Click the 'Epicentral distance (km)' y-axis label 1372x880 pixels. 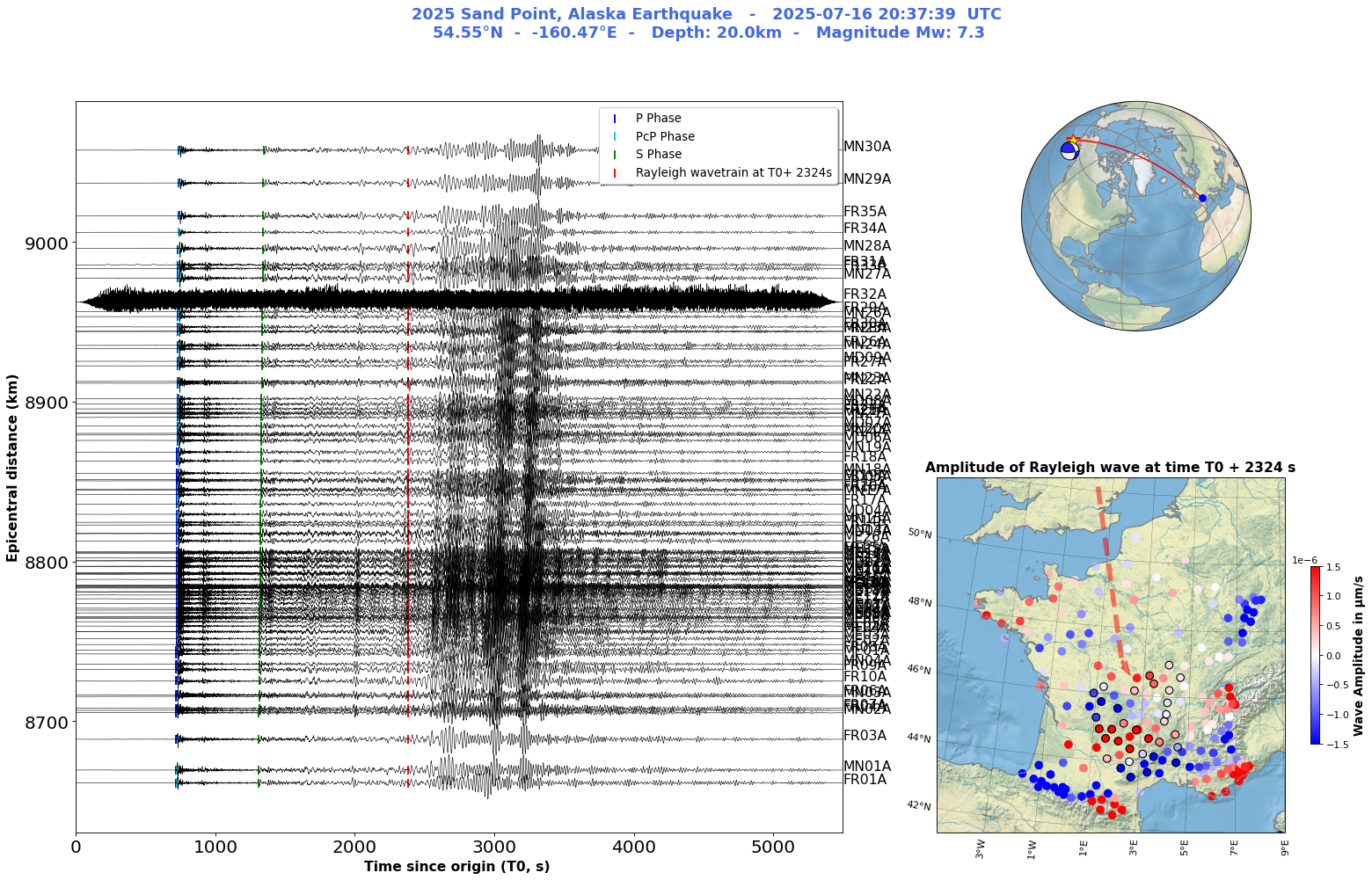click(x=12, y=467)
